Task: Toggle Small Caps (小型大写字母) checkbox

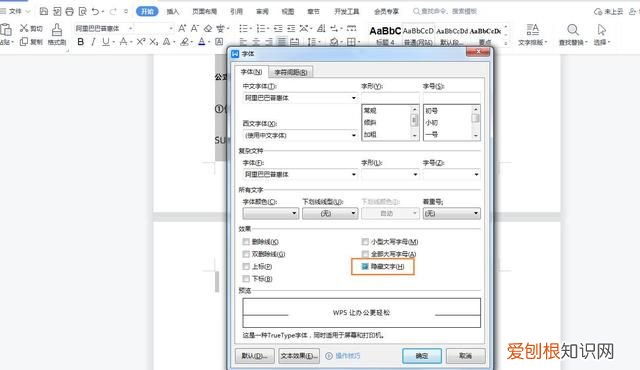Action: coord(365,241)
